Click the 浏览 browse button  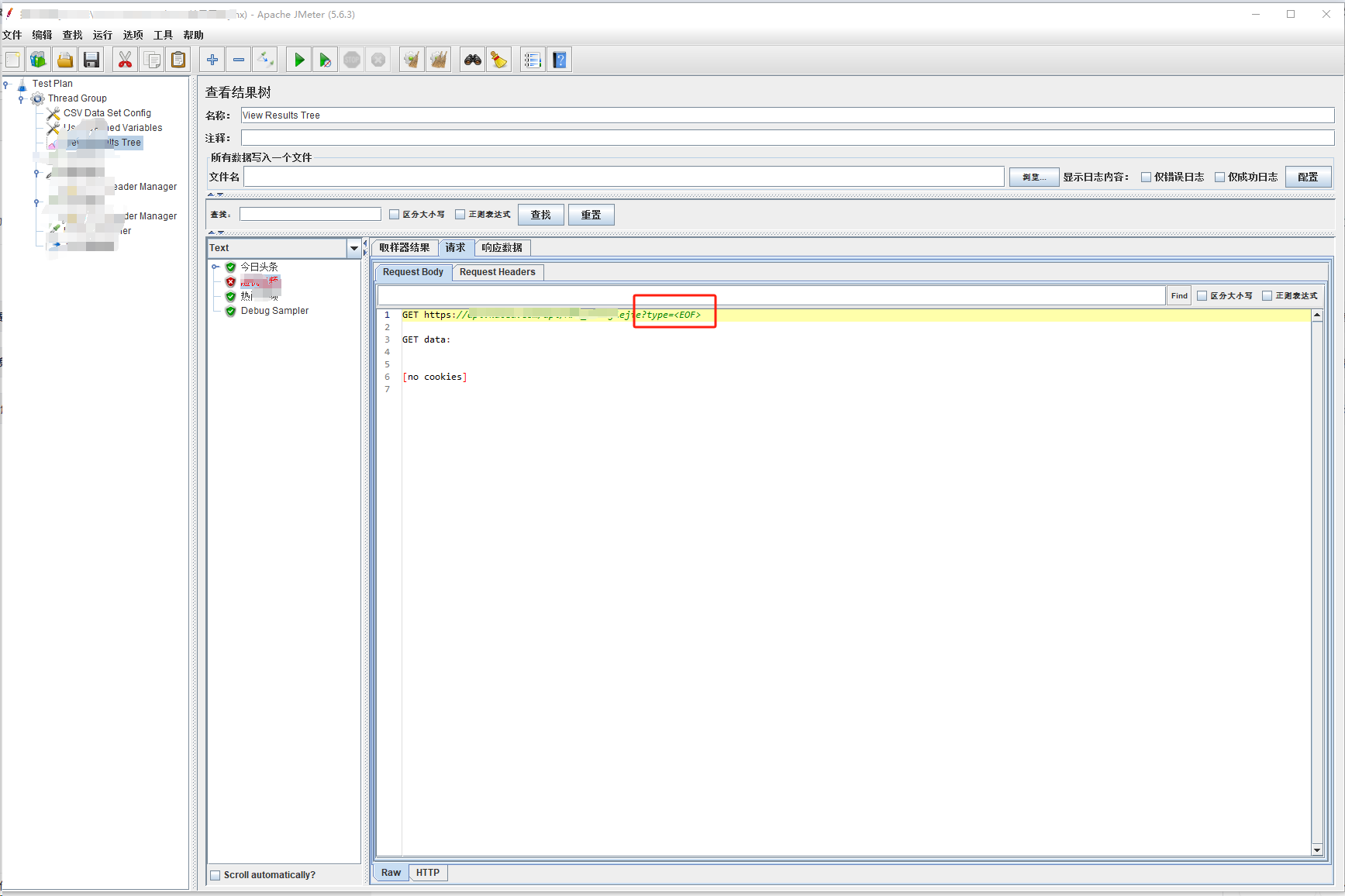click(1033, 177)
